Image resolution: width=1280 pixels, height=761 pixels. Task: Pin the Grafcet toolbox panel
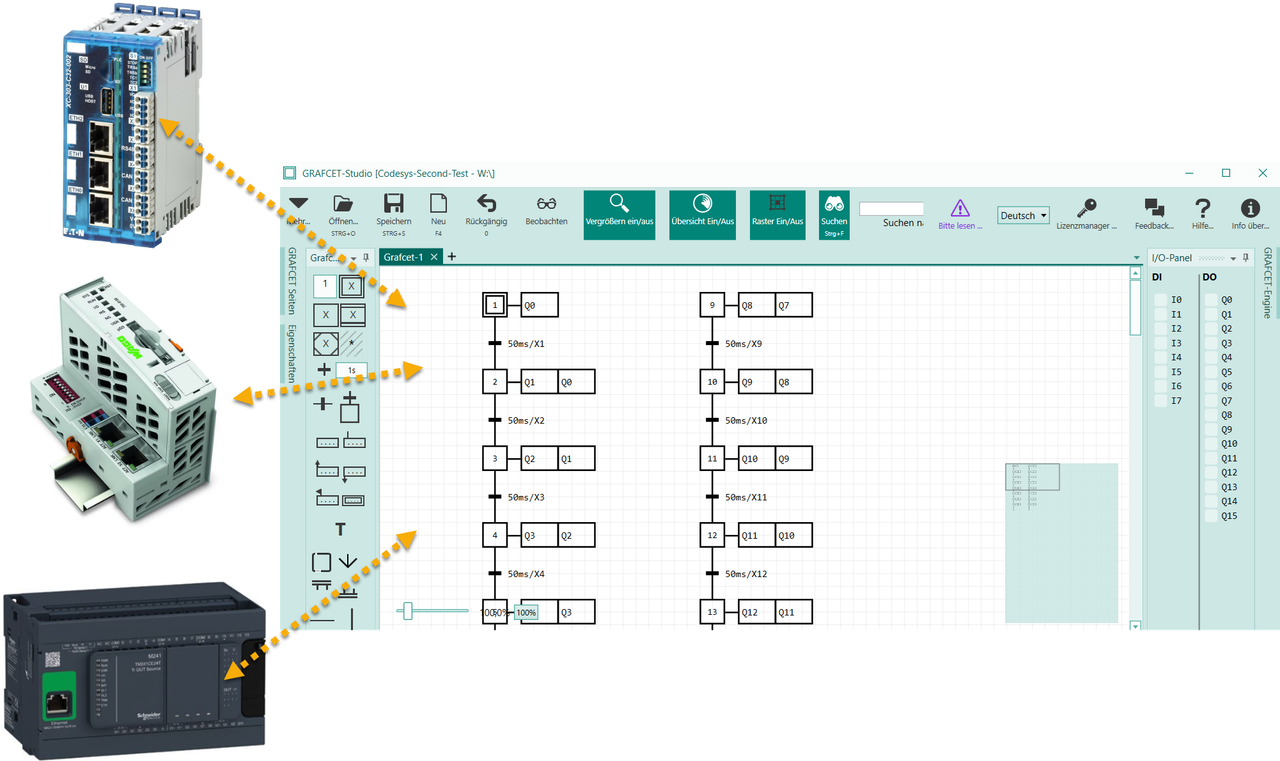[366, 258]
